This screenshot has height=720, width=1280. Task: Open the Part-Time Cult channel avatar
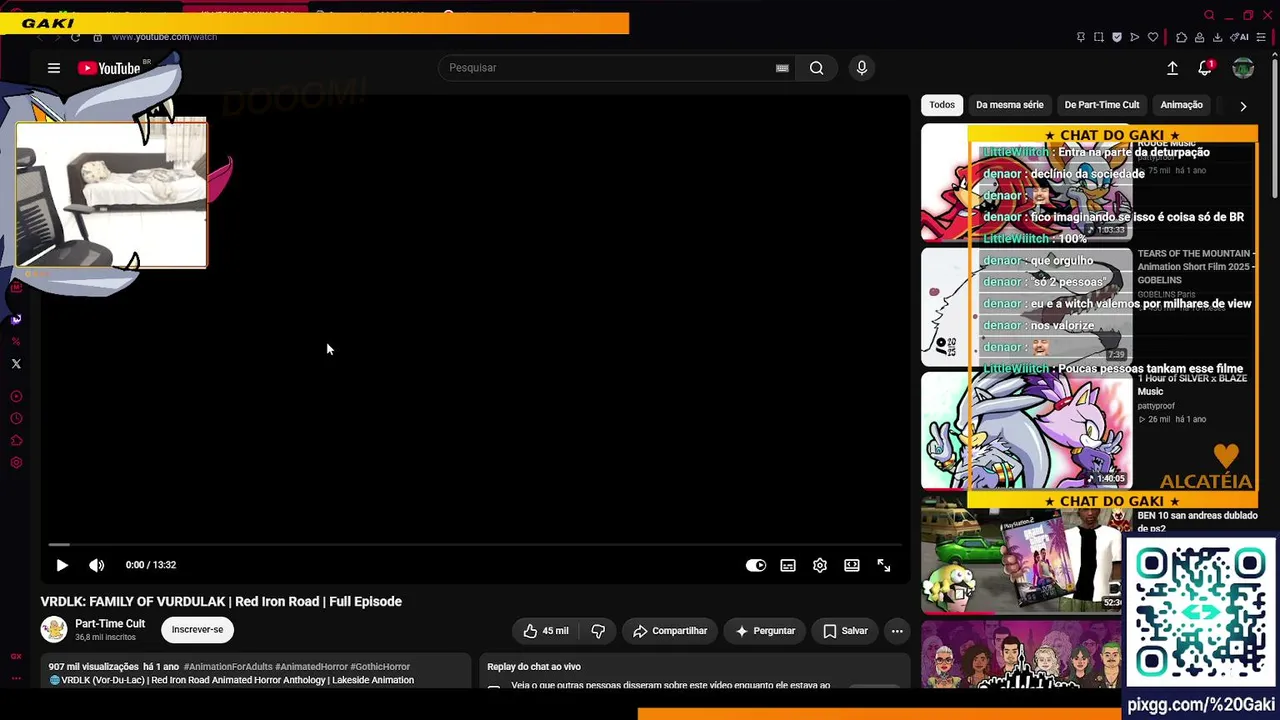click(53, 630)
